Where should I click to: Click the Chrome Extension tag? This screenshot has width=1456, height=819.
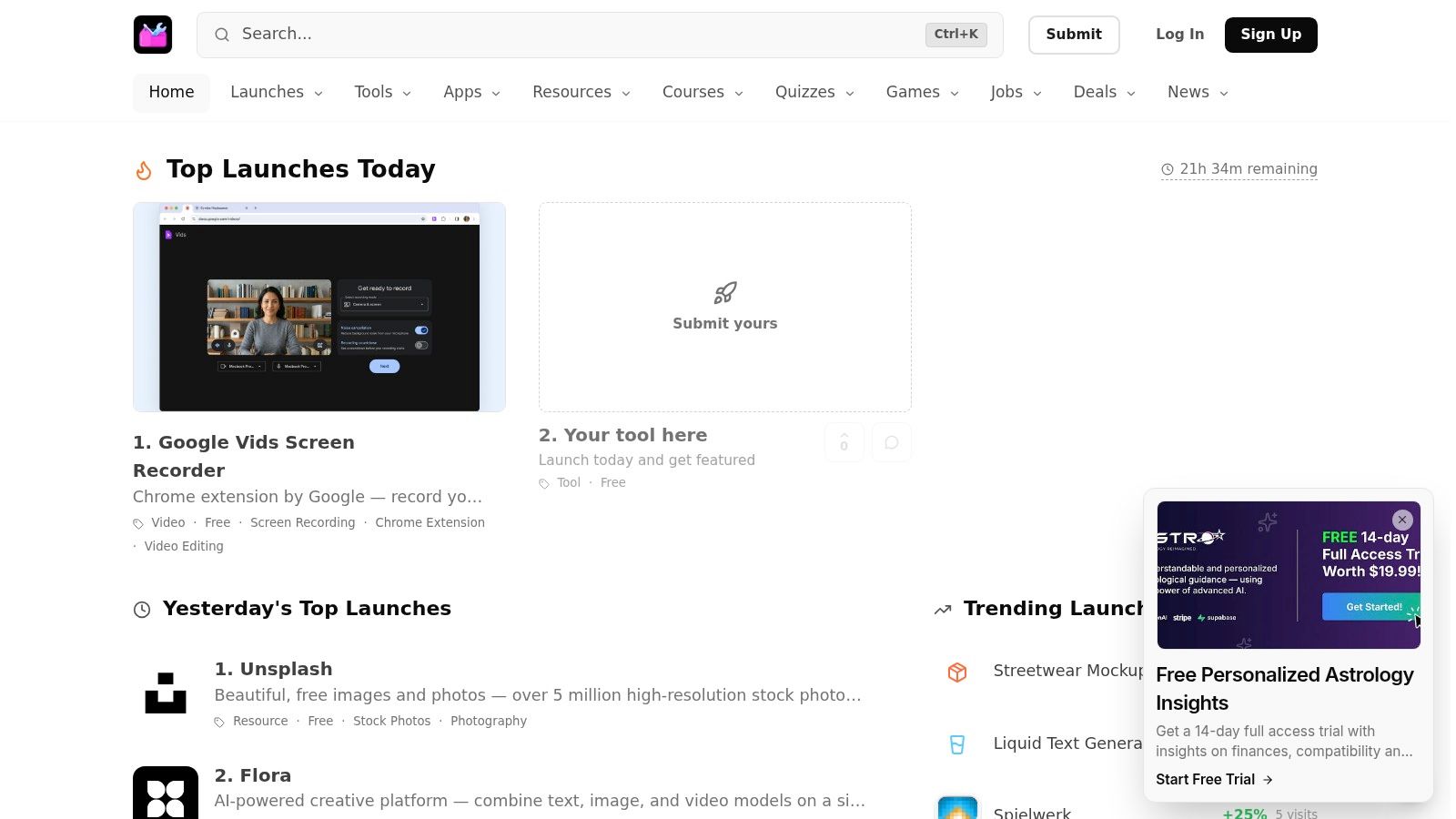[x=430, y=523]
